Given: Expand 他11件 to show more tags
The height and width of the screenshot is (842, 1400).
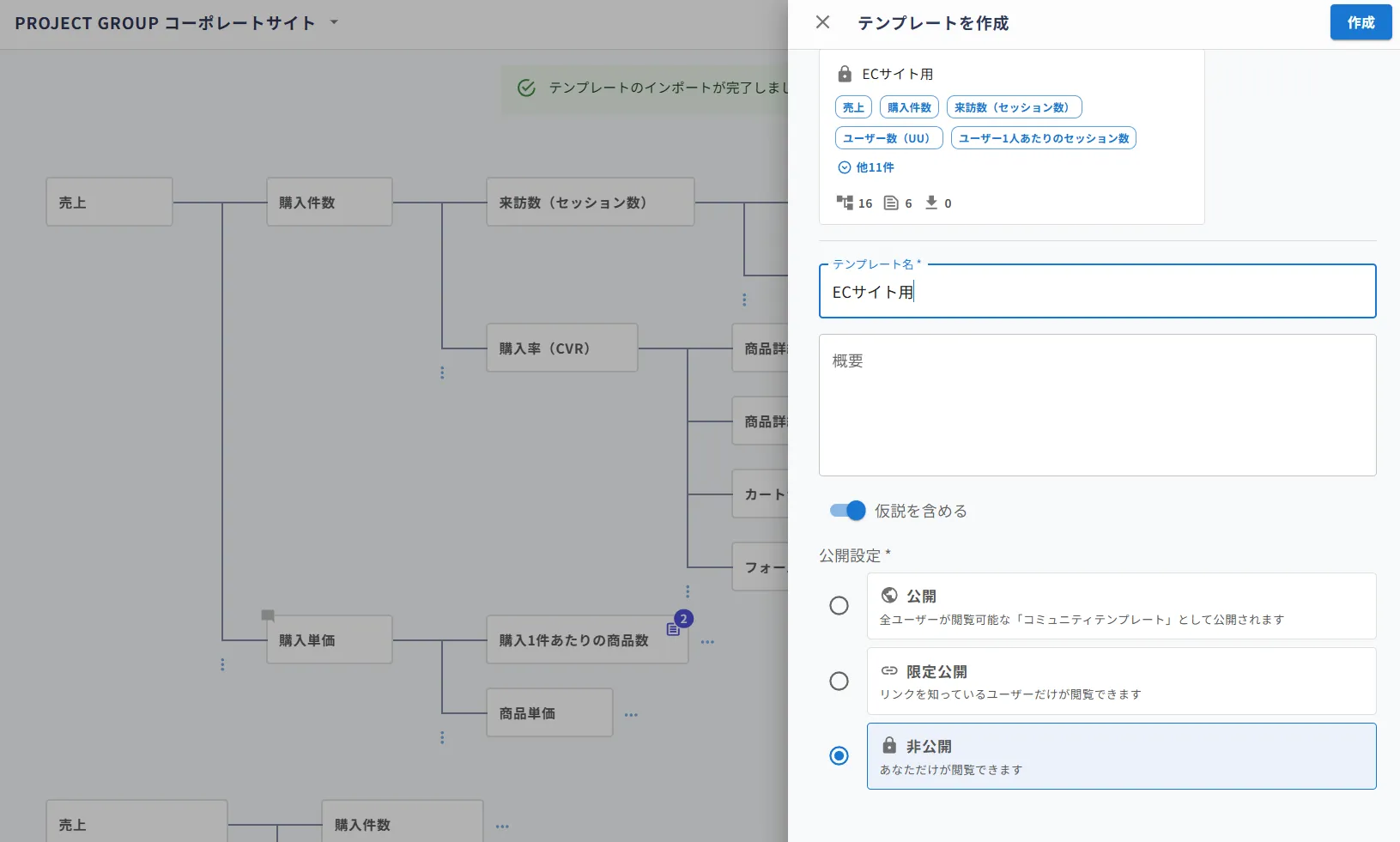Looking at the screenshot, I should [x=866, y=167].
